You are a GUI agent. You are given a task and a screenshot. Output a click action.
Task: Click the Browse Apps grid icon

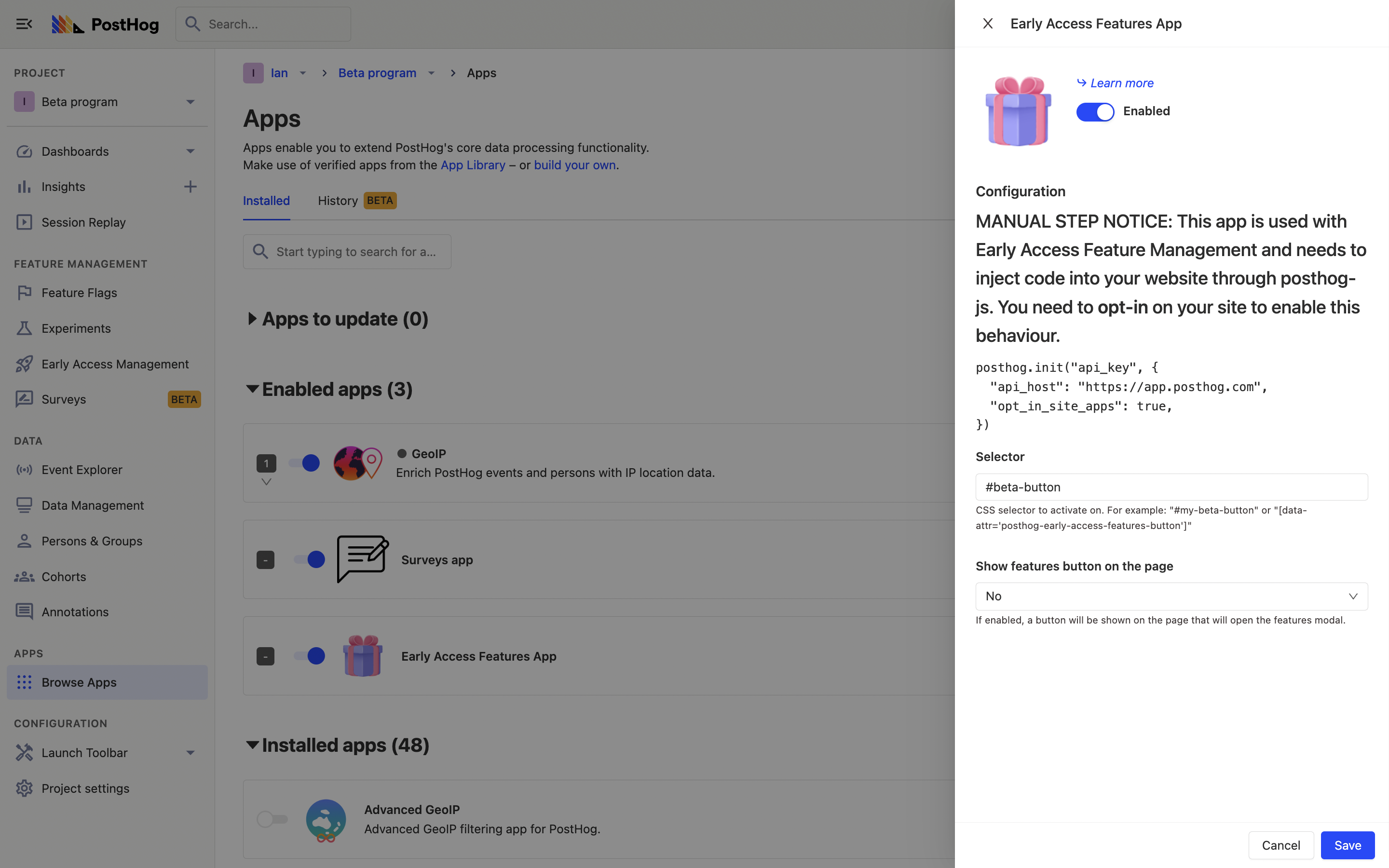point(23,682)
